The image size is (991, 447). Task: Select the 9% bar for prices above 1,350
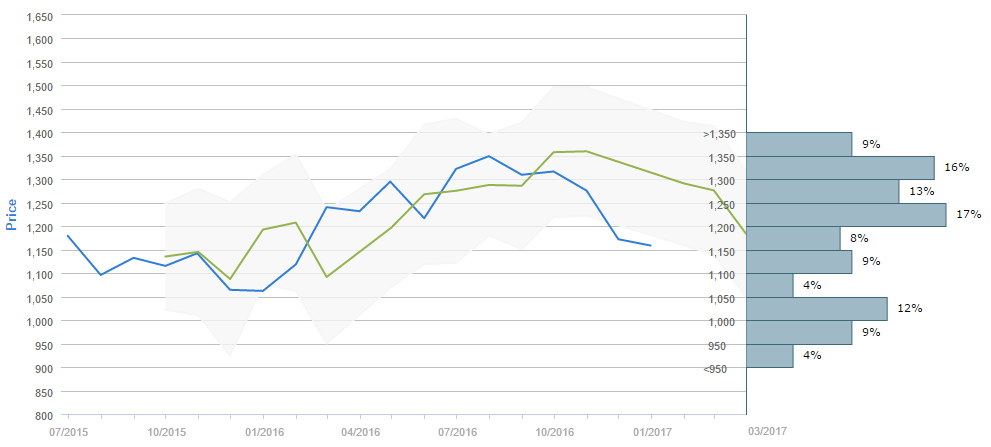point(799,144)
